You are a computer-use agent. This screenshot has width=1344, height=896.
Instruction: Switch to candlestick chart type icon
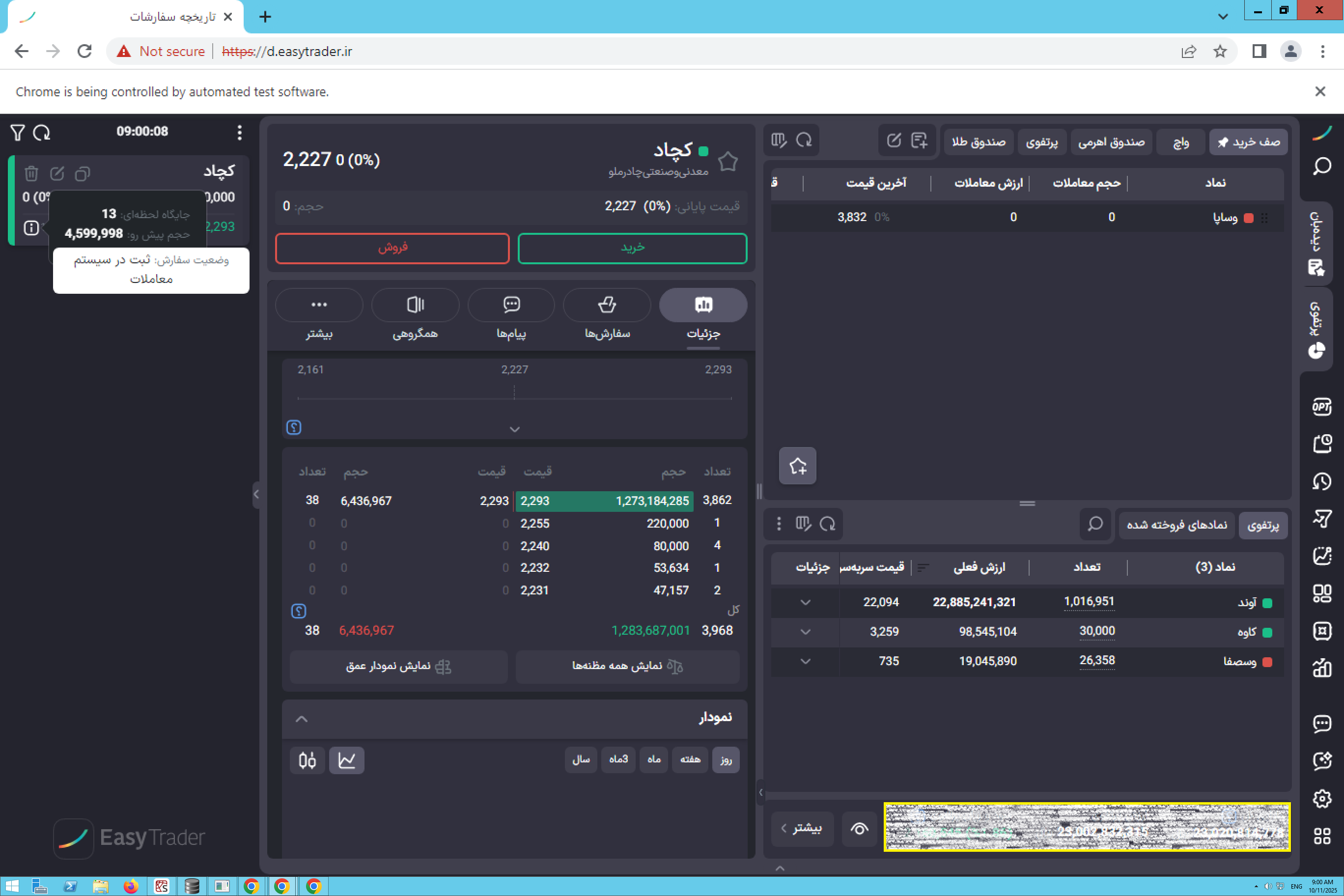coord(307,760)
